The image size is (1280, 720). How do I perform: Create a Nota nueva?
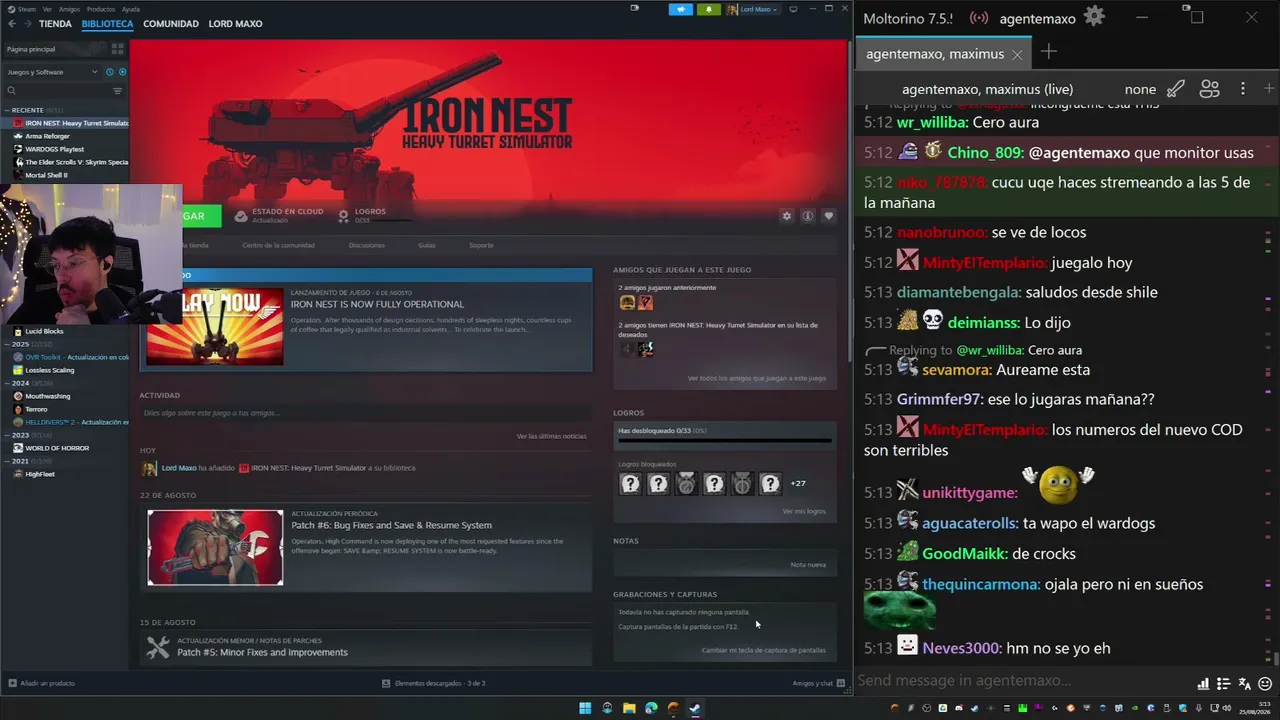tap(808, 565)
